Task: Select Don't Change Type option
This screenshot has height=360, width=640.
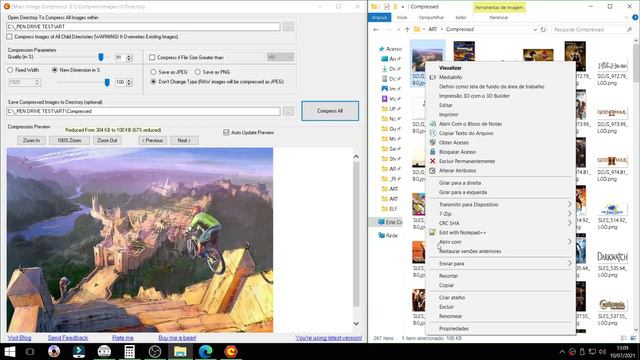Action: click(153, 82)
